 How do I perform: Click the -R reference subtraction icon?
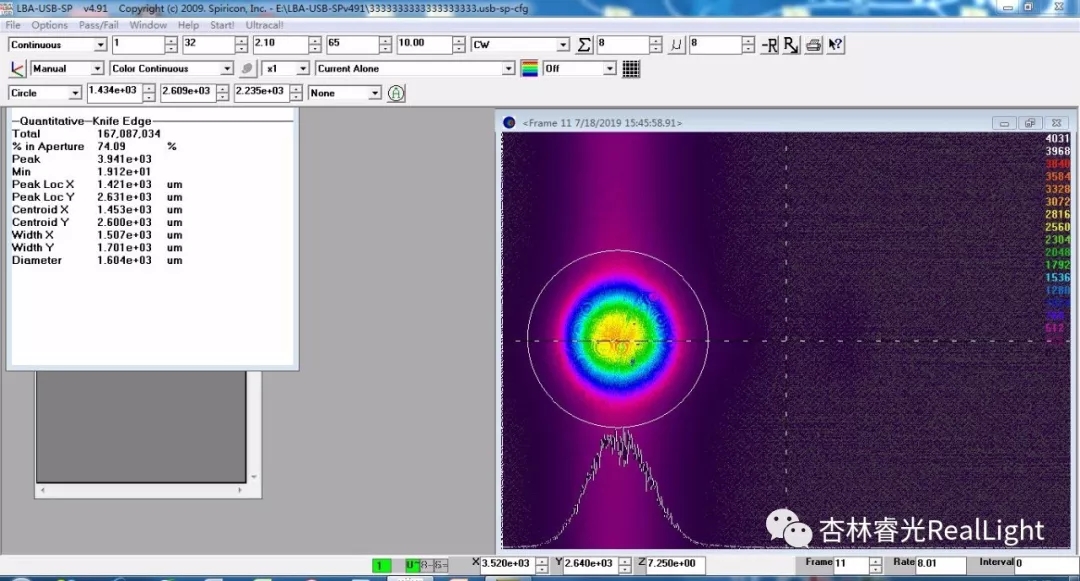point(769,45)
